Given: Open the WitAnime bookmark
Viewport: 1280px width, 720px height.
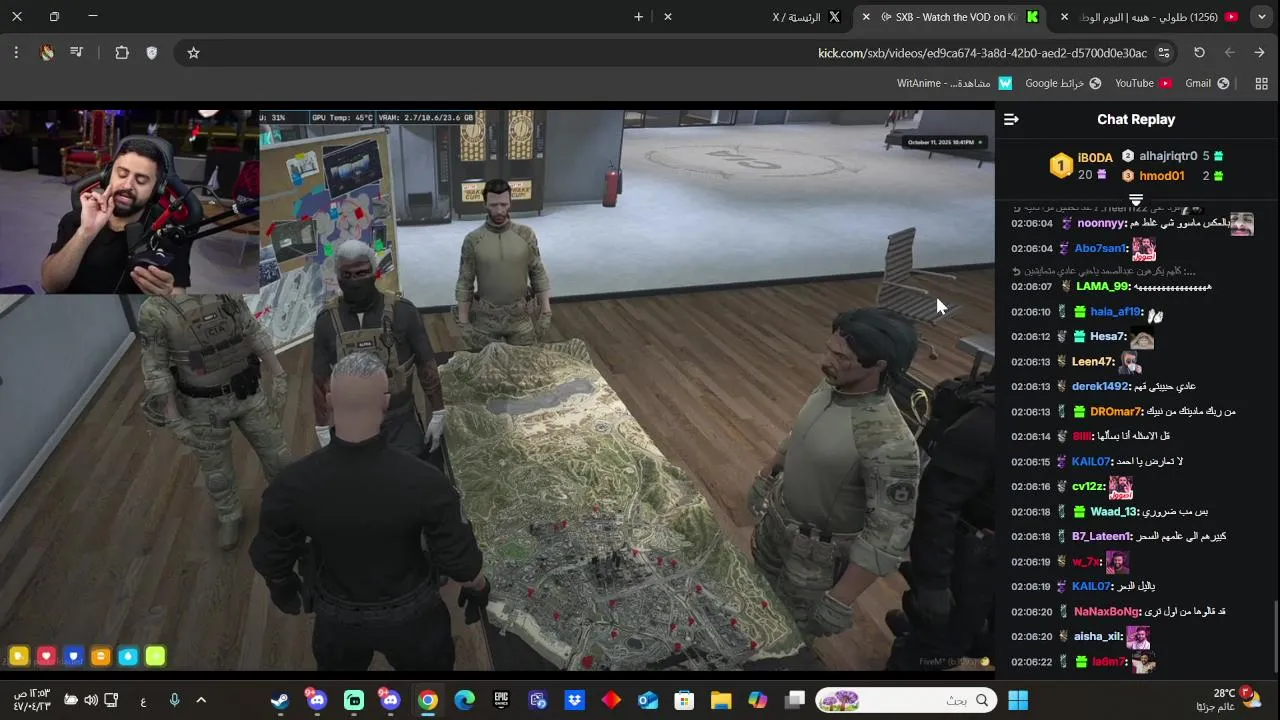Looking at the screenshot, I should coord(955,84).
